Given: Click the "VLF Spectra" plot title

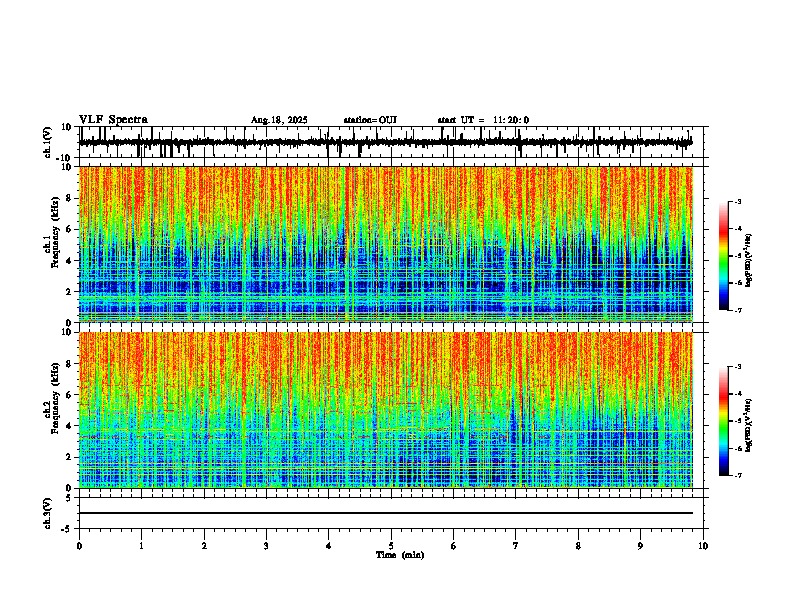Looking at the screenshot, I should 113,120.
